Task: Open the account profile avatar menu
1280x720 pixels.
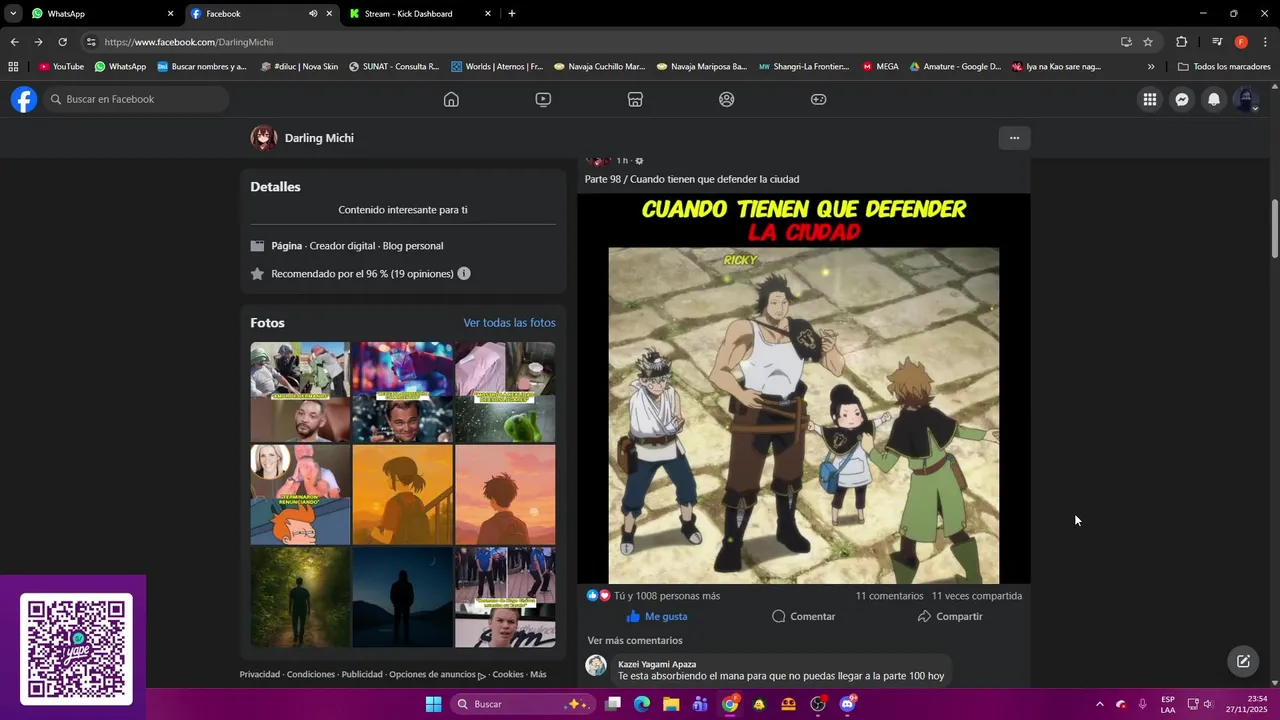Action: click(x=1246, y=99)
